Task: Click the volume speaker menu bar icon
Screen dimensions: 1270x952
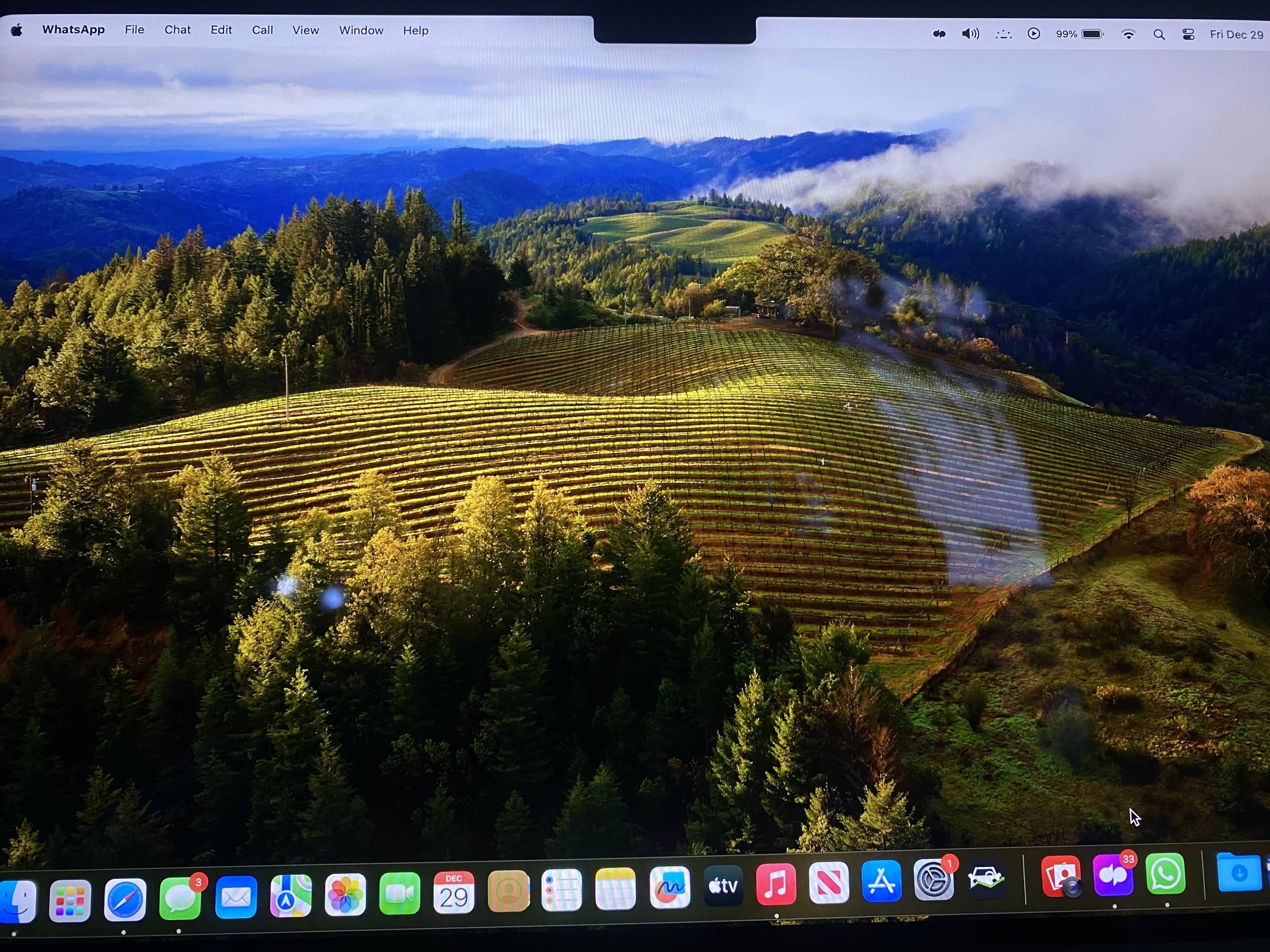Action: point(970,34)
